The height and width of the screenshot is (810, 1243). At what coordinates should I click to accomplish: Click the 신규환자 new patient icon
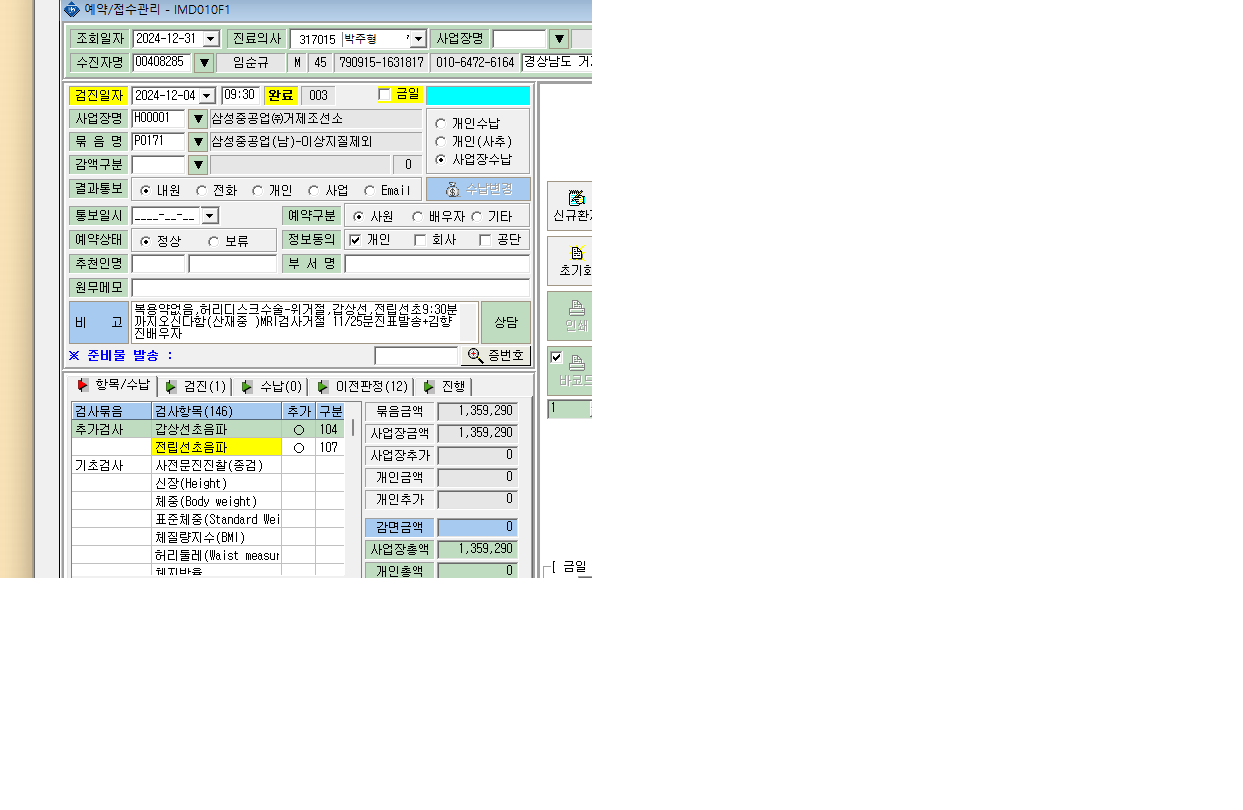pyautogui.click(x=576, y=198)
